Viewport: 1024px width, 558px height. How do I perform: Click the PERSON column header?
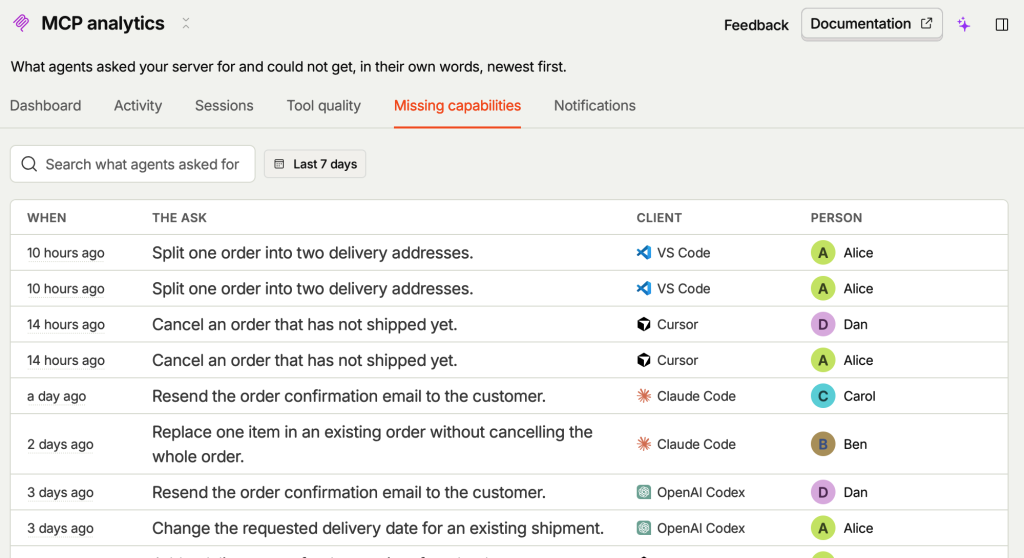pyautogui.click(x=836, y=218)
